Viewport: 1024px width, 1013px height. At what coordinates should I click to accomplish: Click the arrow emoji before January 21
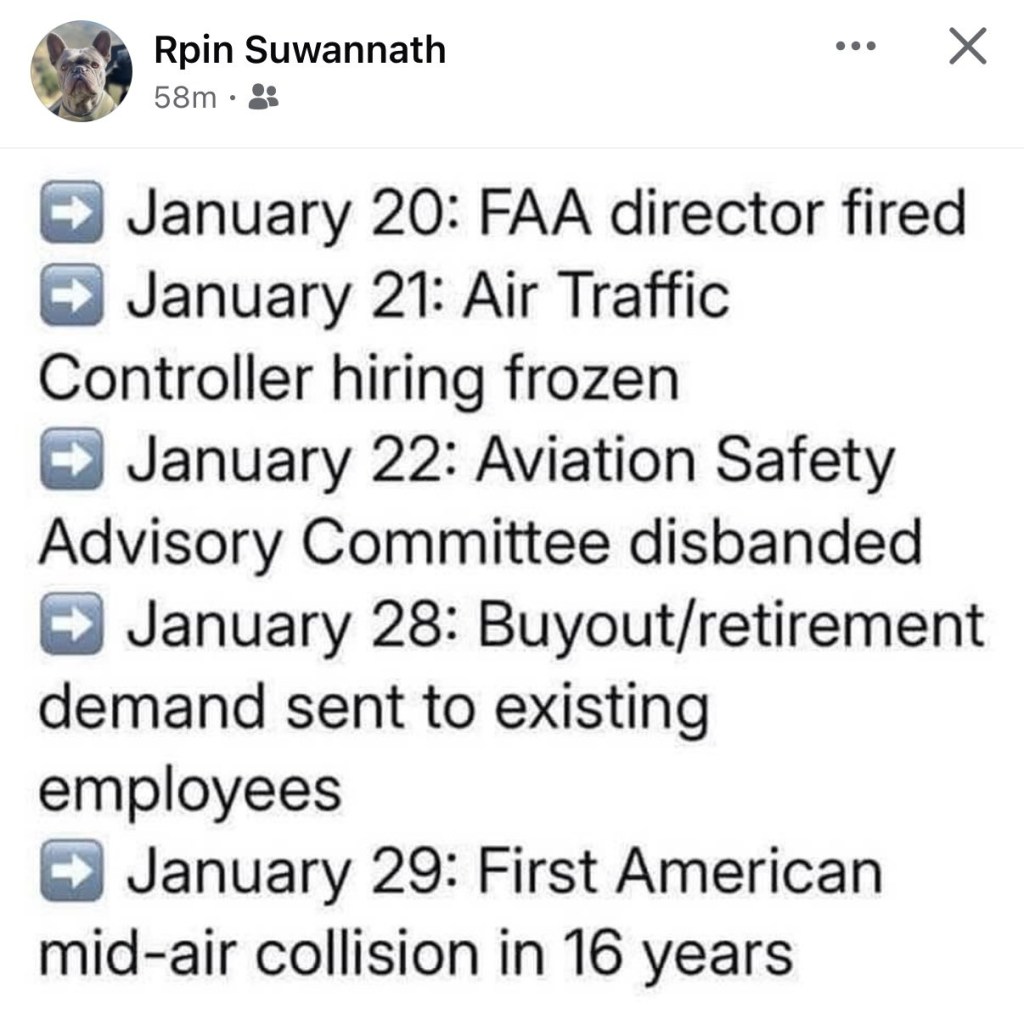pyautogui.click(x=70, y=296)
